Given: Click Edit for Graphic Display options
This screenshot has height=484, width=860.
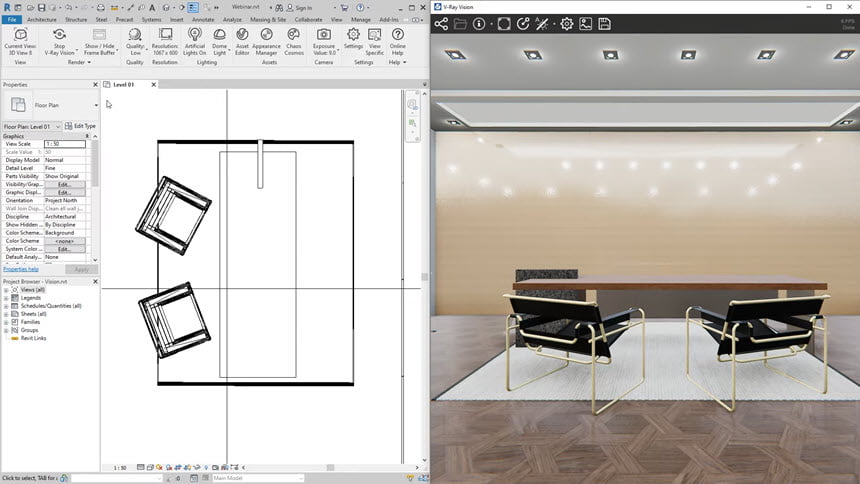Looking at the screenshot, I should [65, 193].
